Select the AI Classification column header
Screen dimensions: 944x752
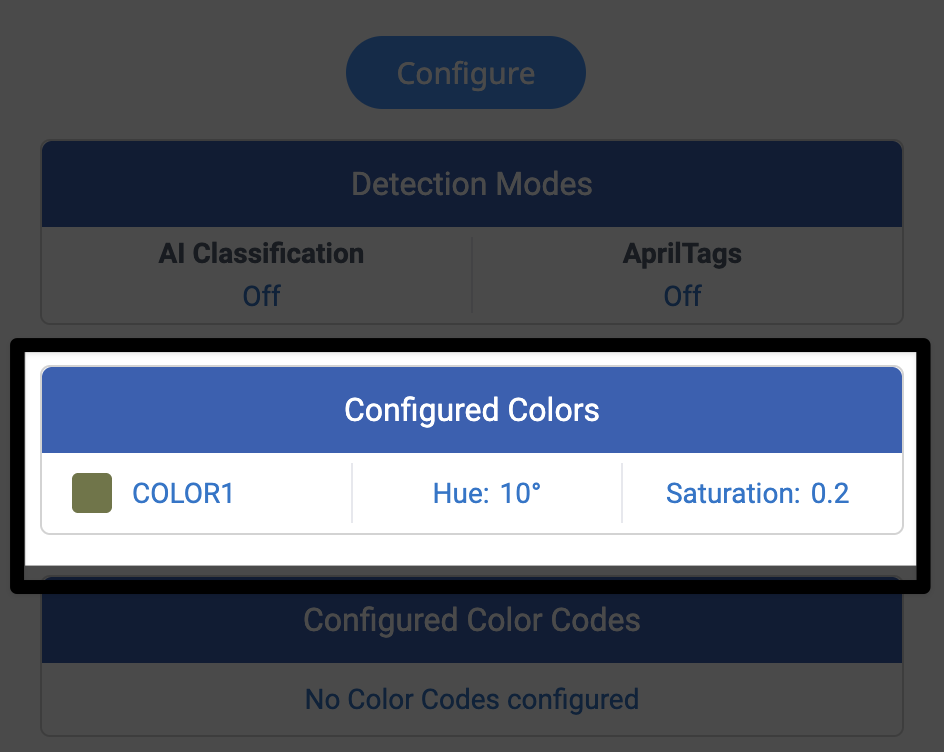260,253
